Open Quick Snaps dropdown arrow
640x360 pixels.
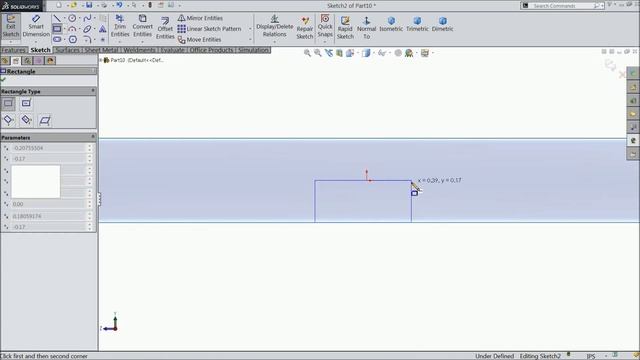click(x=325, y=42)
